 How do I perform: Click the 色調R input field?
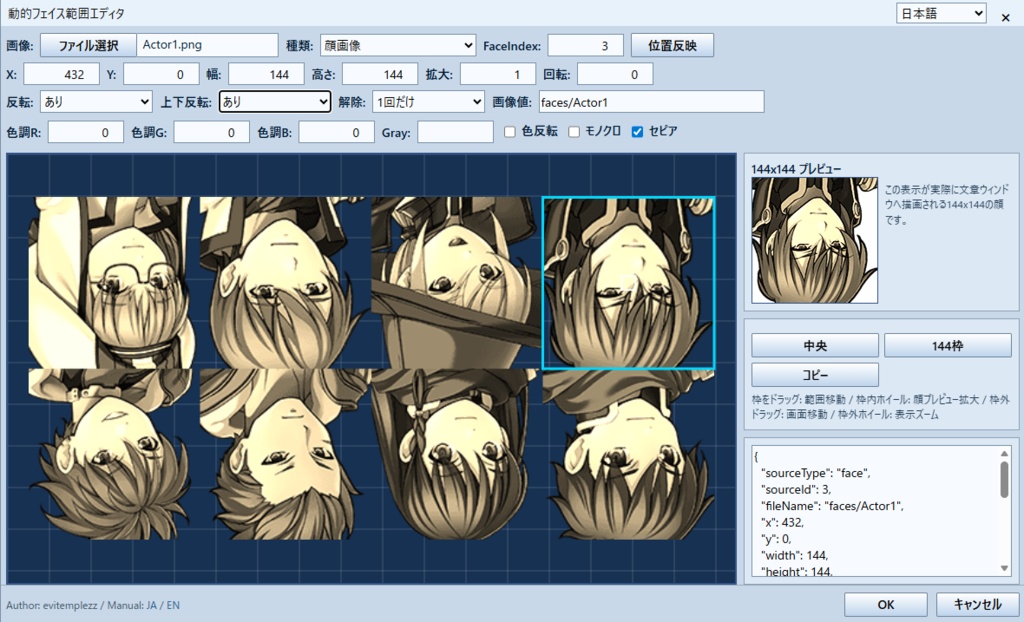click(x=86, y=132)
